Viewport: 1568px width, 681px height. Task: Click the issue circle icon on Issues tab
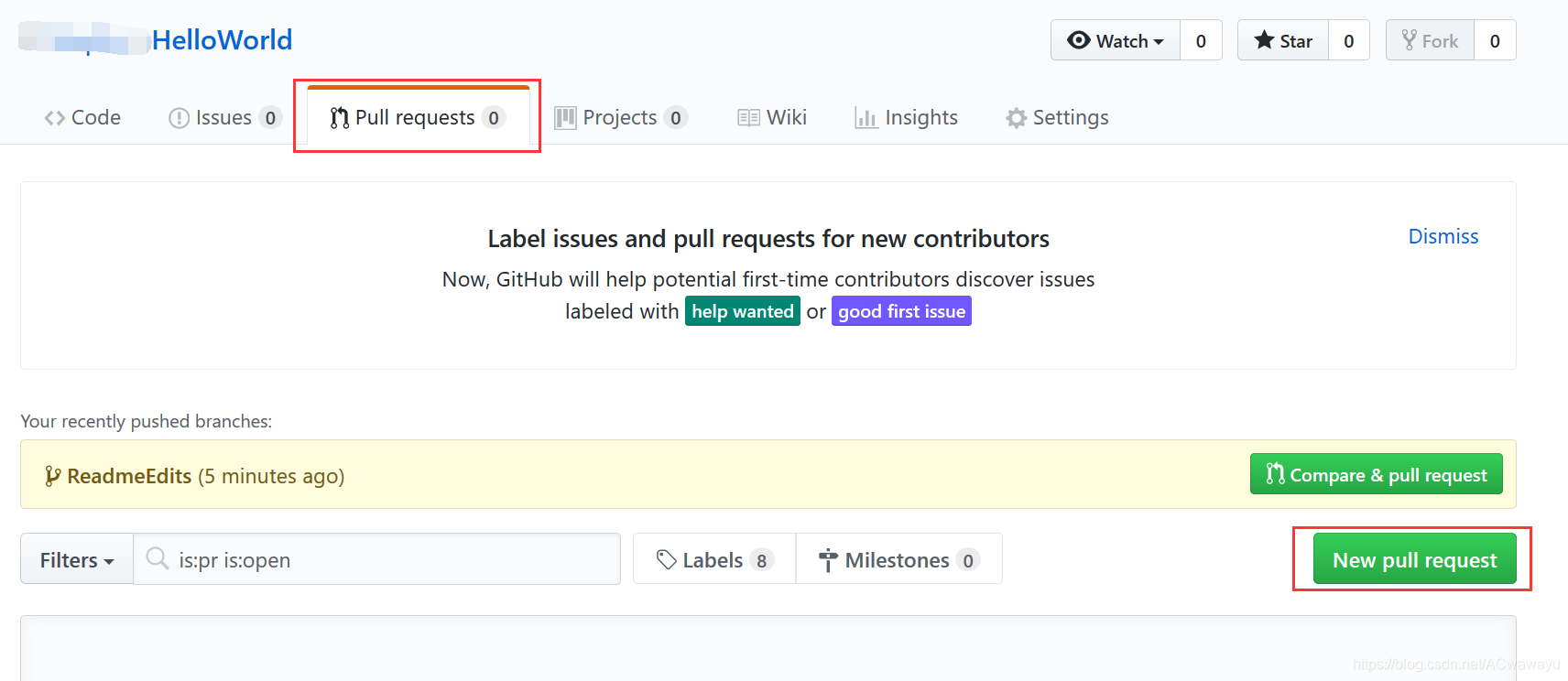coord(179,118)
